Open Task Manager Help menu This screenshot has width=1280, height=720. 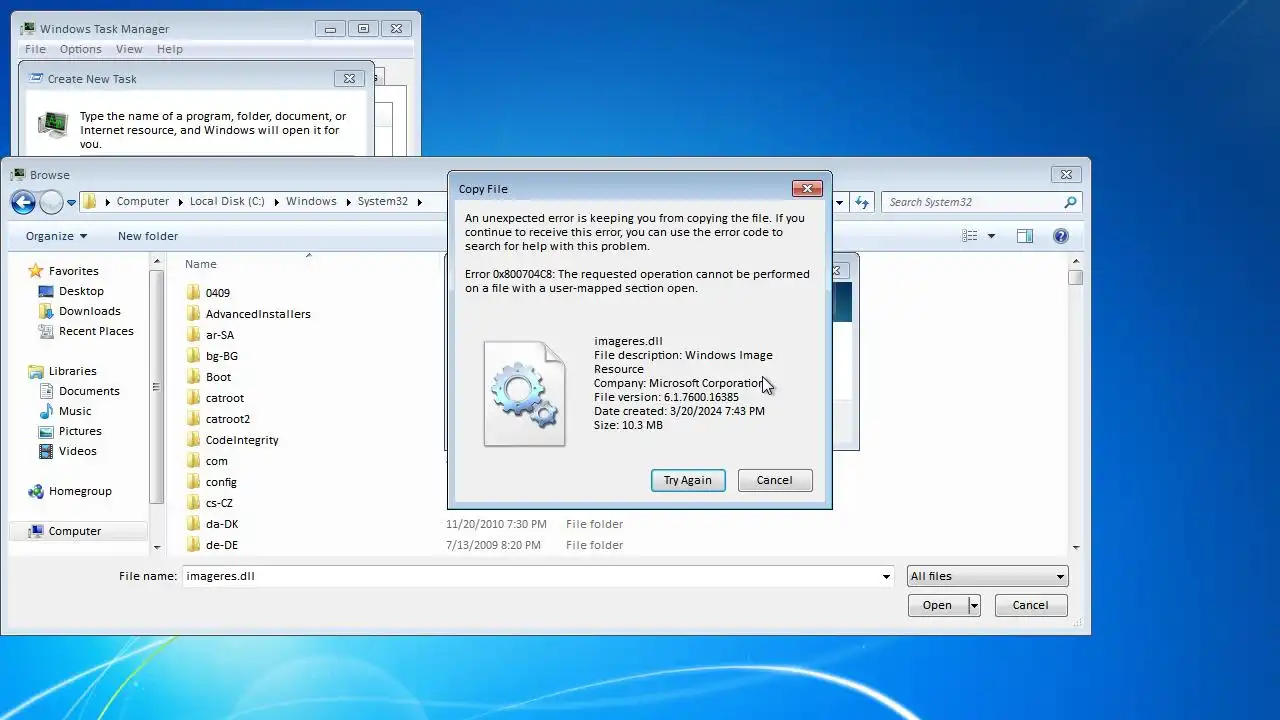pyautogui.click(x=170, y=49)
